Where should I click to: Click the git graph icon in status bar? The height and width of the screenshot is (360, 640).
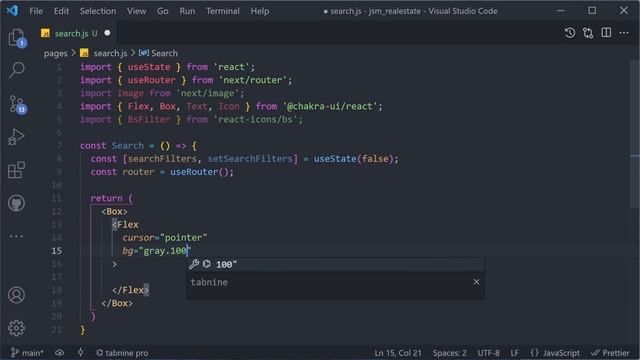tap(80, 353)
